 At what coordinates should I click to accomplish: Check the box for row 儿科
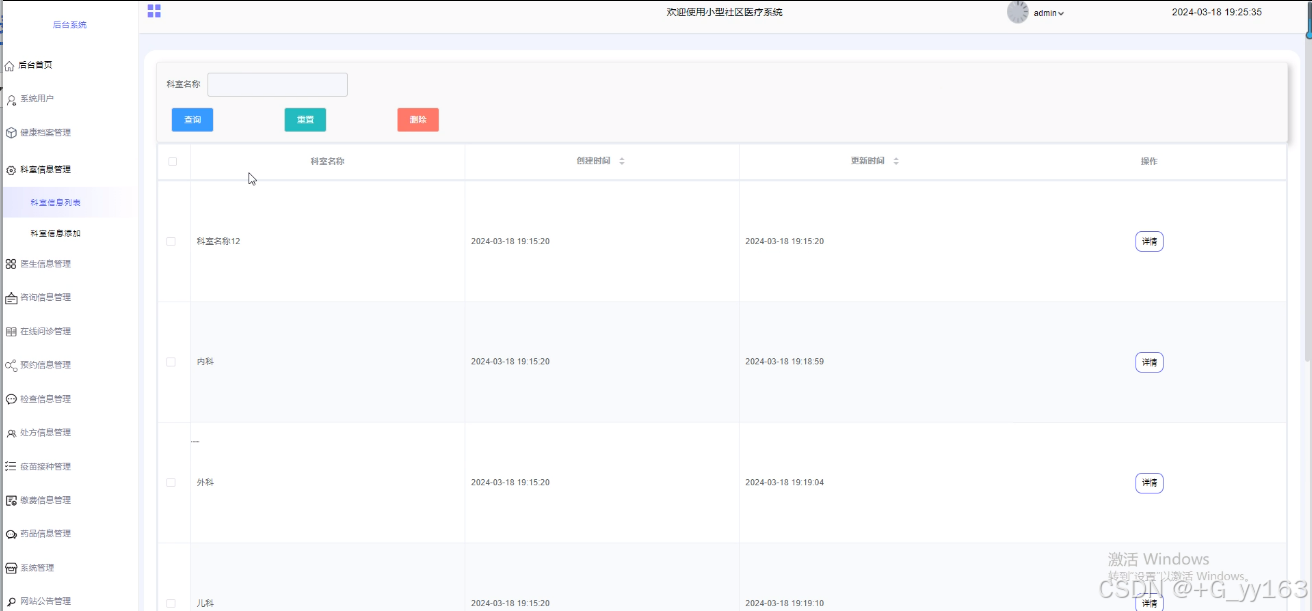click(x=171, y=603)
